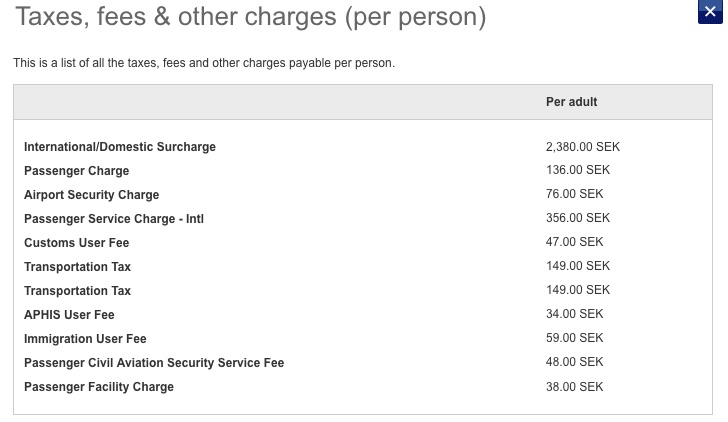Viewport: 728px width, 422px height.
Task: Click the 59.00 SEK amount
Action: [x=574, y=338]
